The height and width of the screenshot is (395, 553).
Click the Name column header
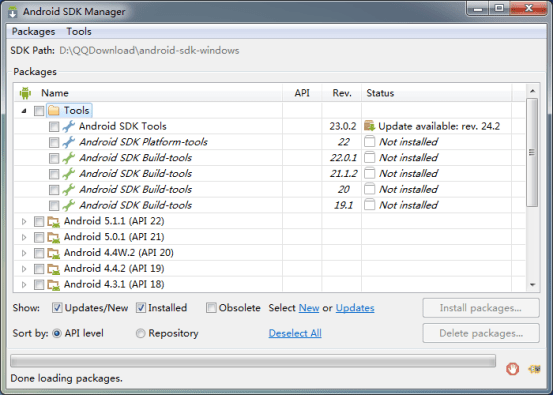click(x=148, y=93)
